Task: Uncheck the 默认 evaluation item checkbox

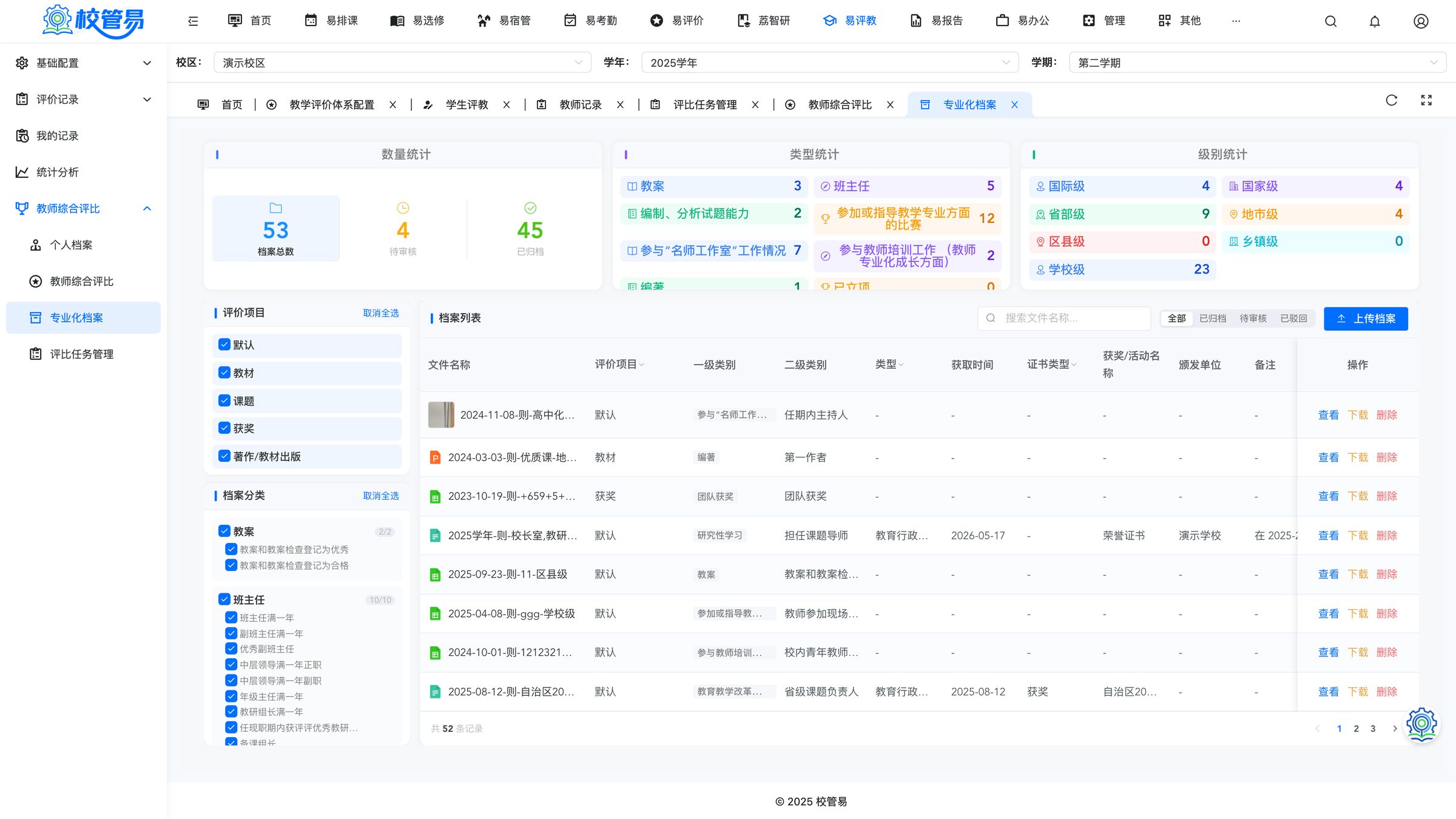Action: pos(224,345)
